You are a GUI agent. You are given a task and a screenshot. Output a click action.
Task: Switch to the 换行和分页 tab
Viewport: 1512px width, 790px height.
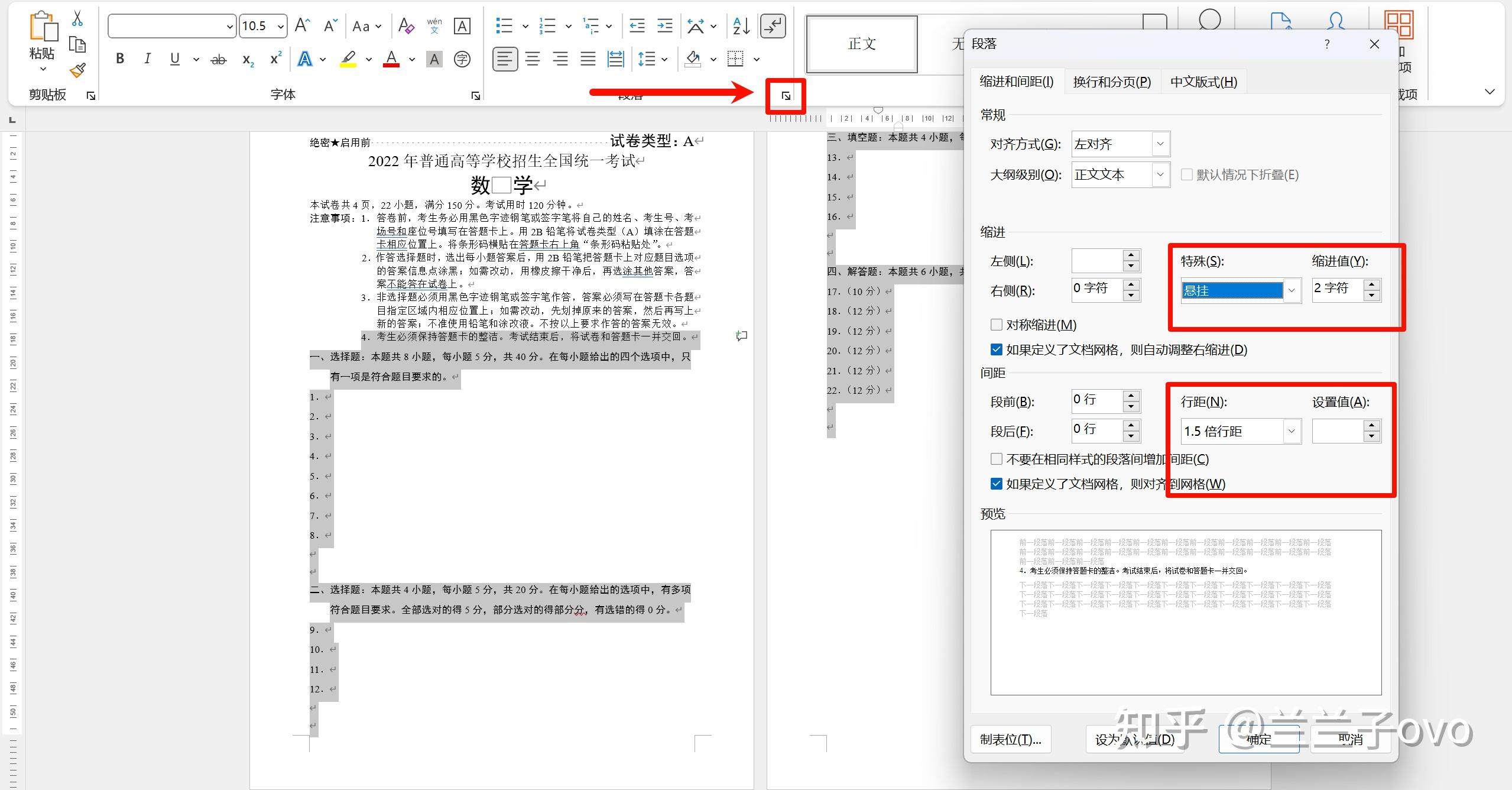click(1112, 82)
